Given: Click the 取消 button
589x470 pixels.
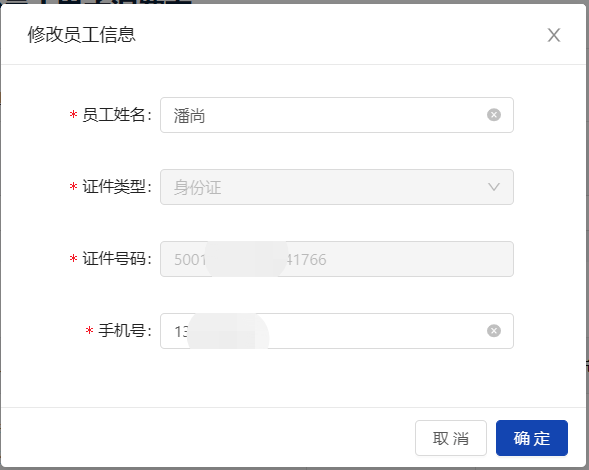Looking at the screenshot, I should click(451, 438).
